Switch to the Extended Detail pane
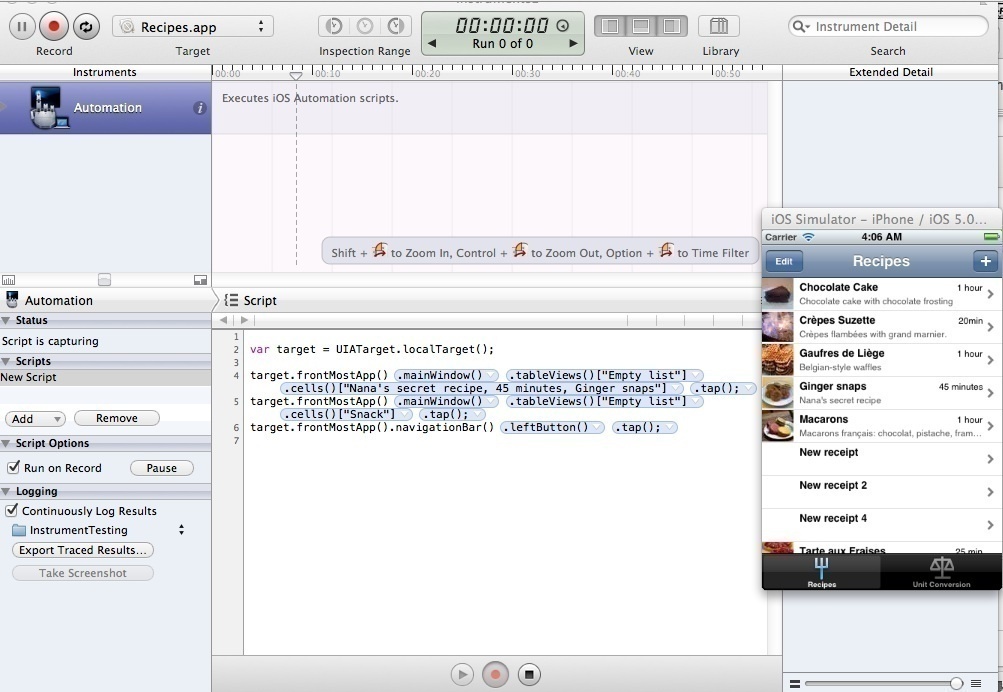The width and height of the screenshot is (1003, 692). (x=889, y=71)
